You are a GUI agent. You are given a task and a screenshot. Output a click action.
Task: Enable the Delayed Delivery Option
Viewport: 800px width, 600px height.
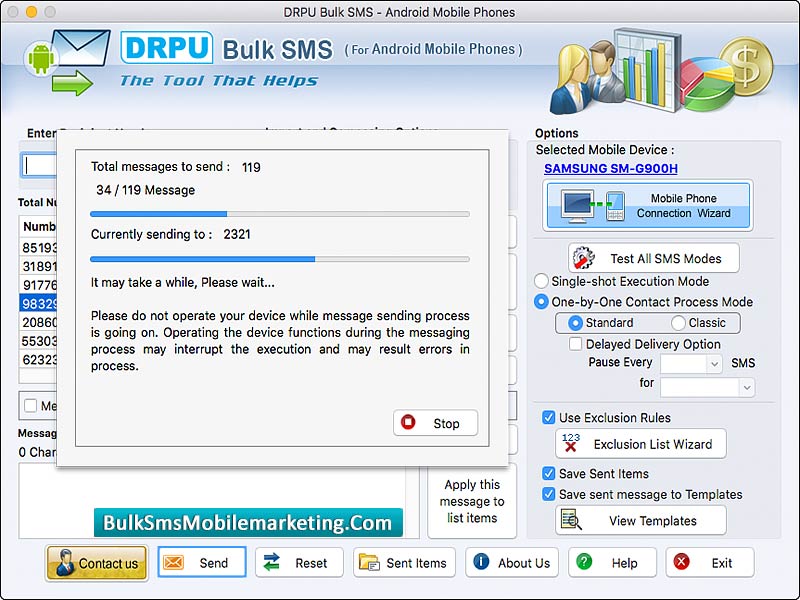tap(576, 343)
